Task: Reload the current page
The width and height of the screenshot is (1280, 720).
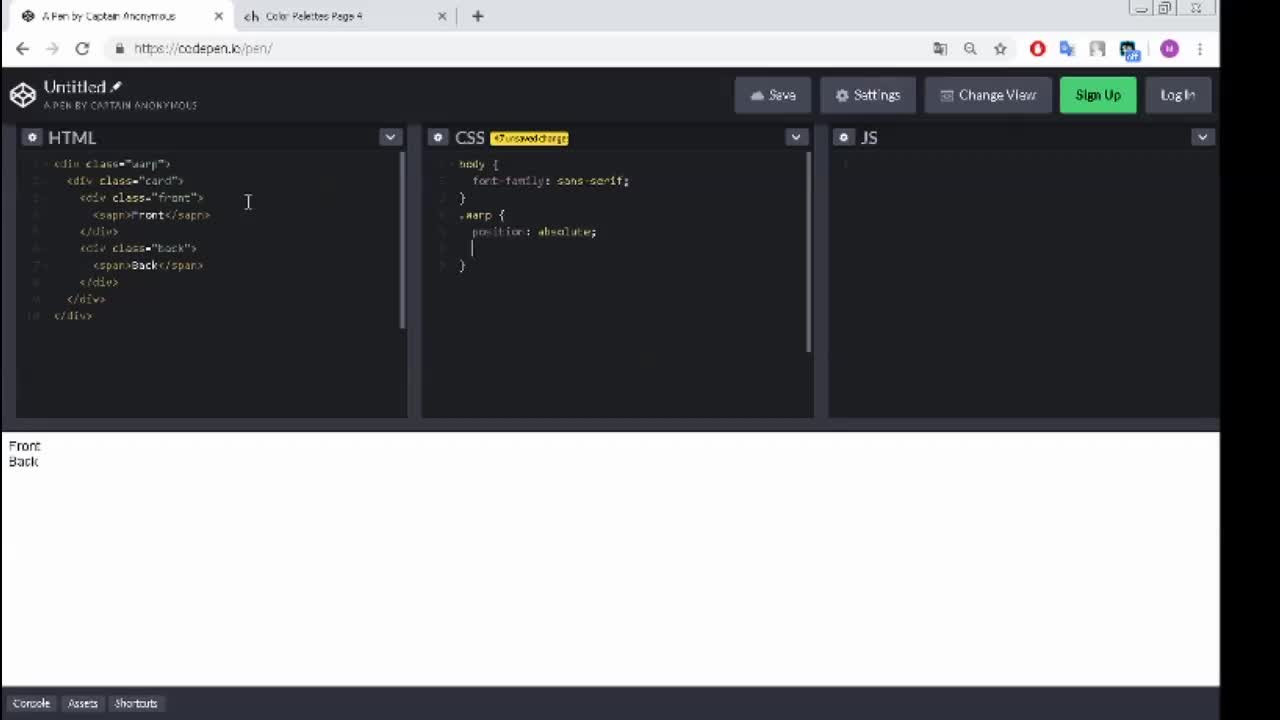Action: [83, 48]
